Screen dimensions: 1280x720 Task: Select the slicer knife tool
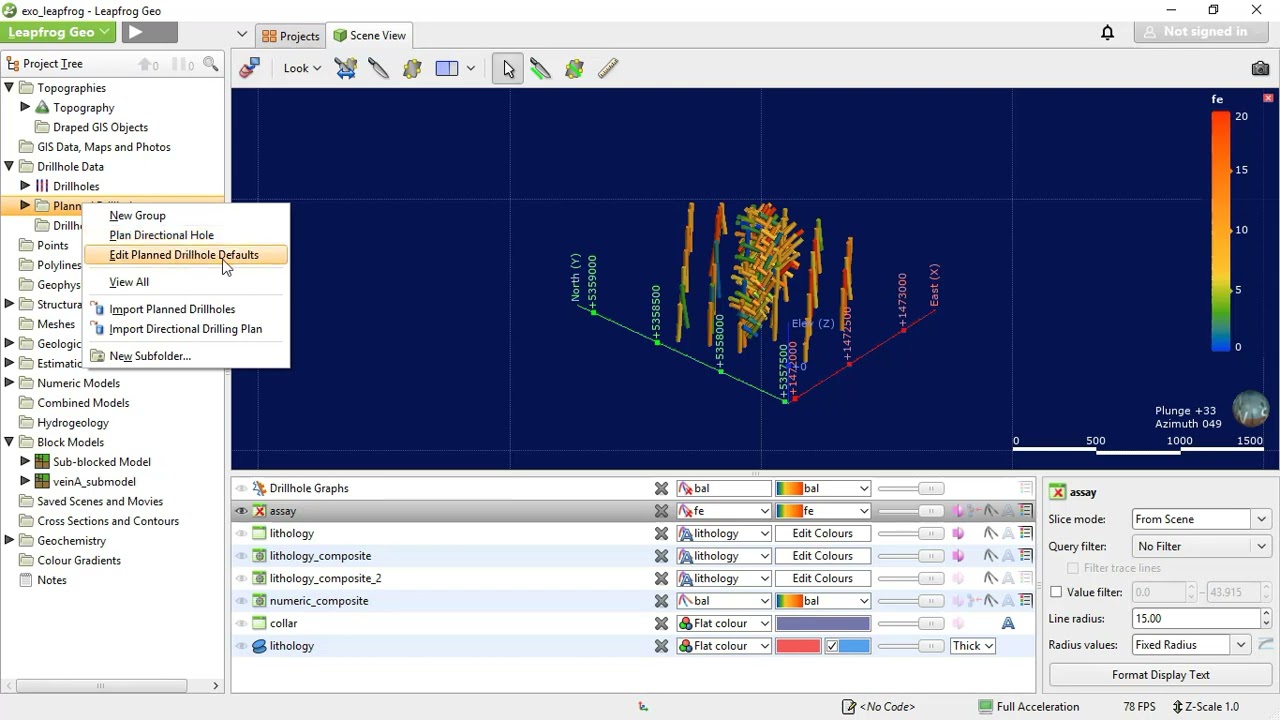[x=378, y=68]
